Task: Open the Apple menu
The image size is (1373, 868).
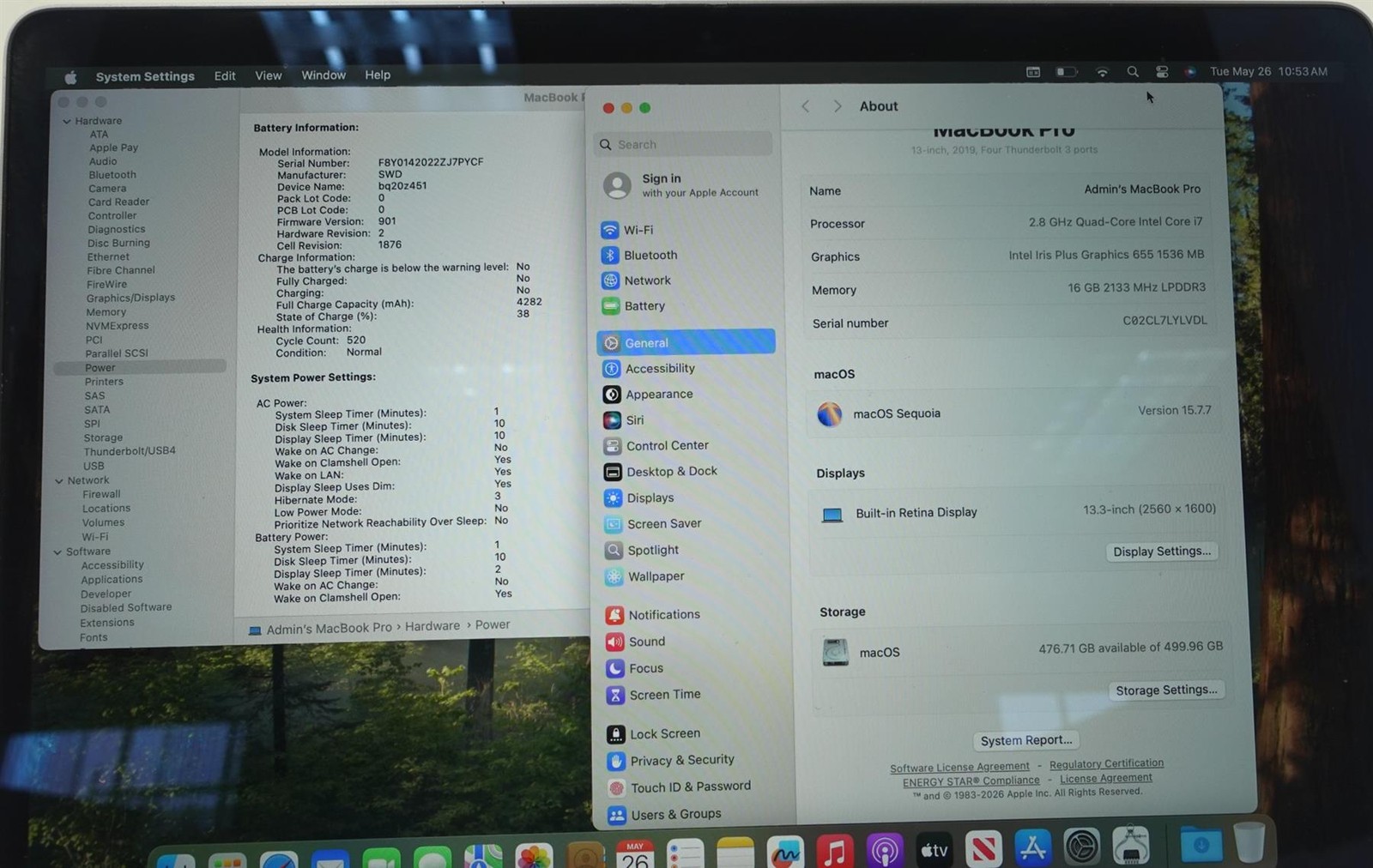Action: tap(70, 77)
